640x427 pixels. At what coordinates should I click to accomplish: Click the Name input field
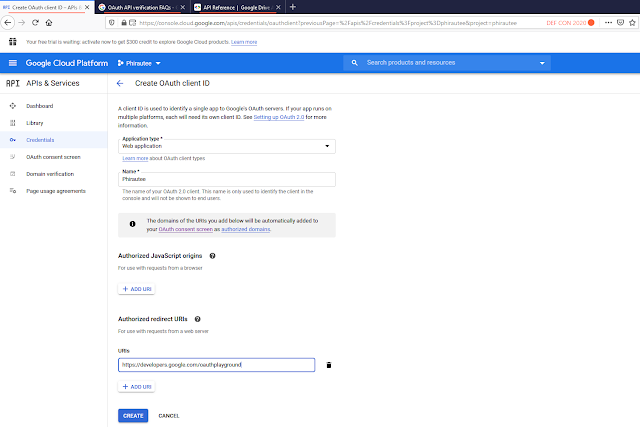[x=227, y=179]
